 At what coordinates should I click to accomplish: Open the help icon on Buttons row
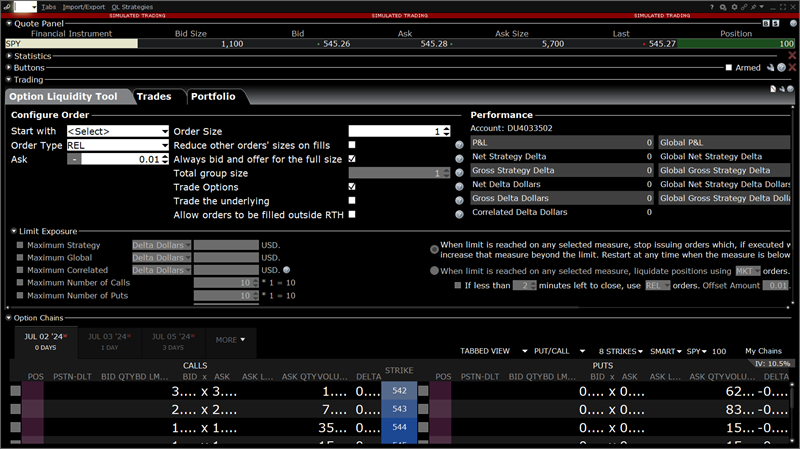click(x=782, y=67)
